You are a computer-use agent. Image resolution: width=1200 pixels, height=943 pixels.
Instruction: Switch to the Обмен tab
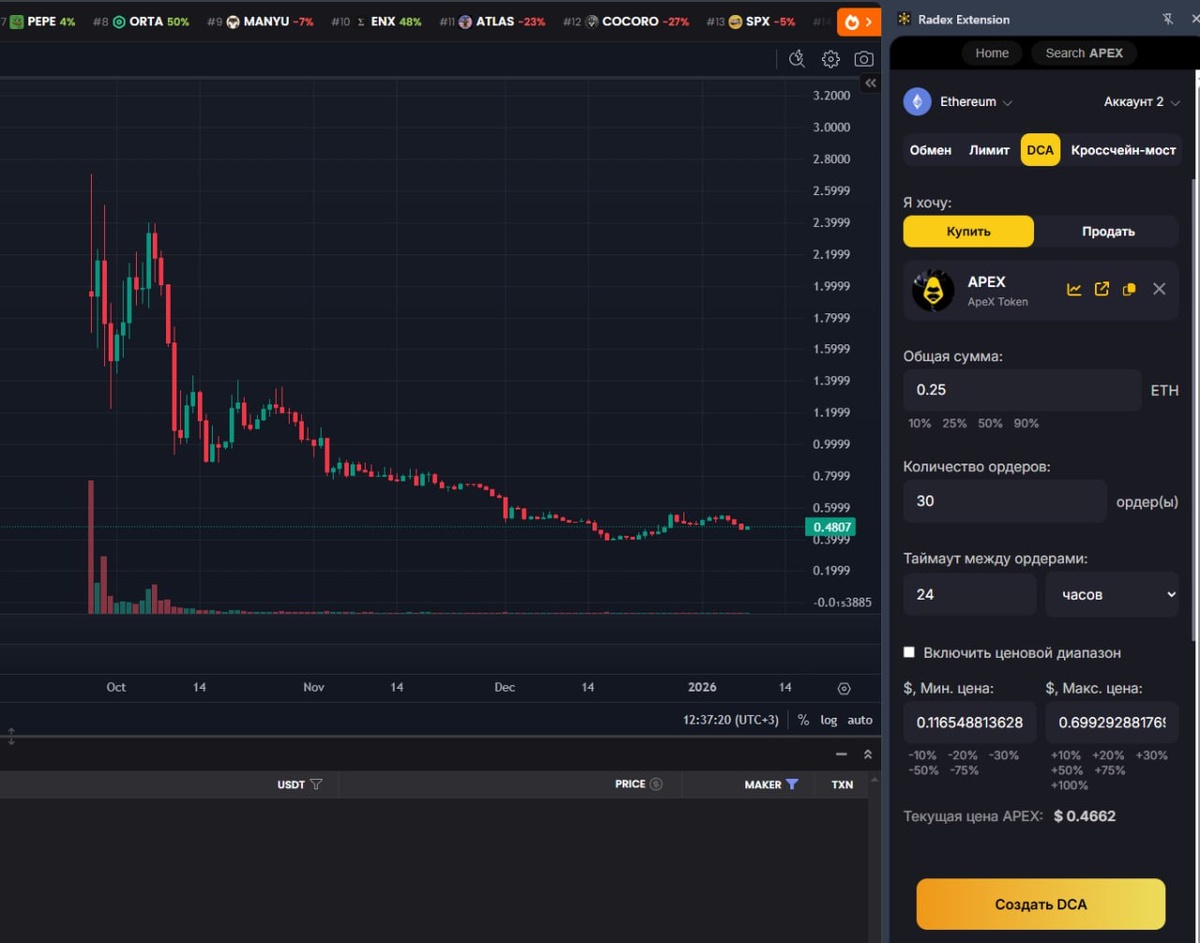[930, 150]
